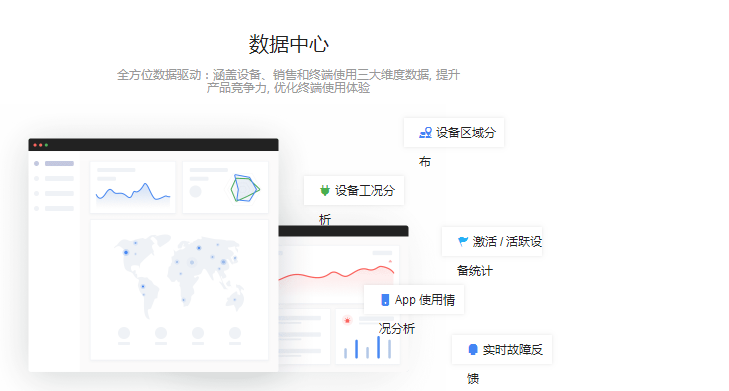Open the 设备区域分 feature card
This screenshot has height=391, width=729.
(x=454, y=133)
